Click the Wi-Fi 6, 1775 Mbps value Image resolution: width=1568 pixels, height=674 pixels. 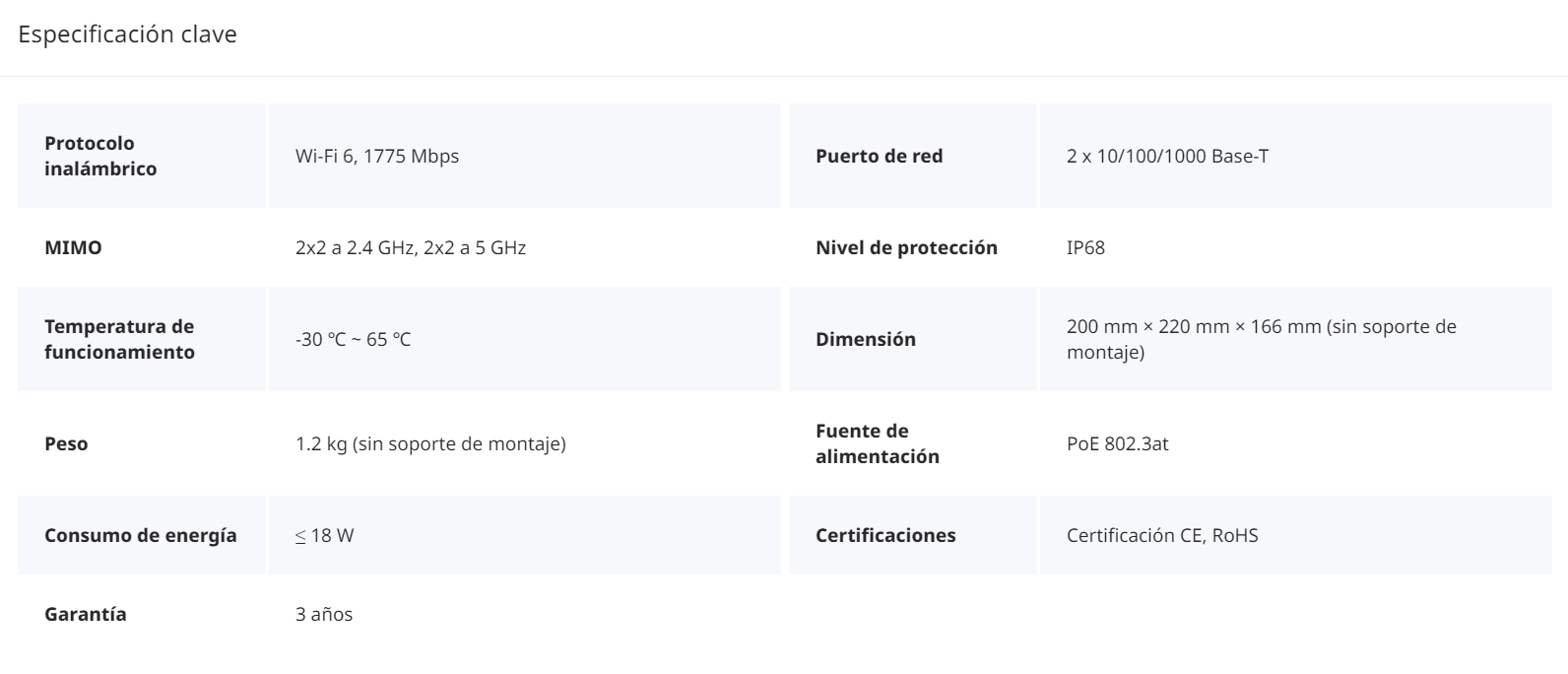pos(377,156)
